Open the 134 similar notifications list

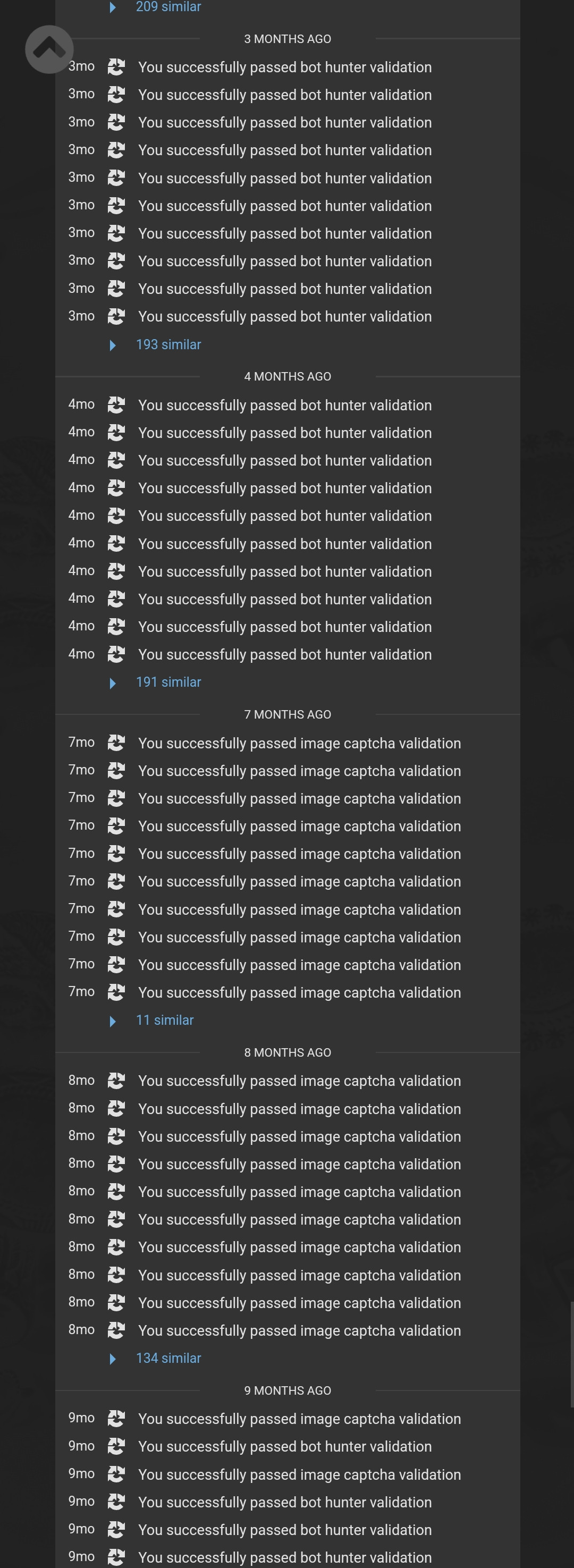tap(168, 1358)
